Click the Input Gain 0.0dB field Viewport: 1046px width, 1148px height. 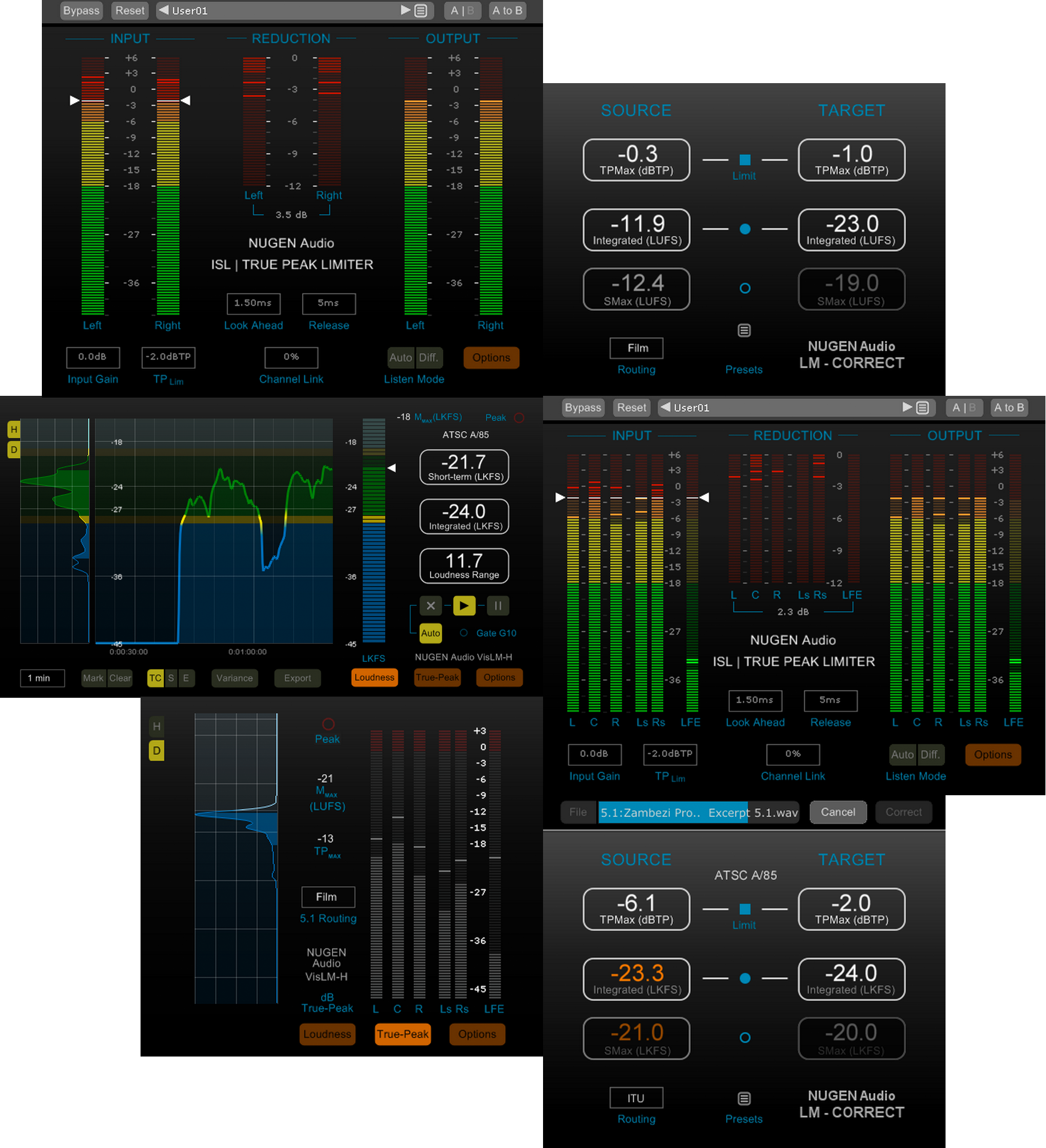[93, 358]
